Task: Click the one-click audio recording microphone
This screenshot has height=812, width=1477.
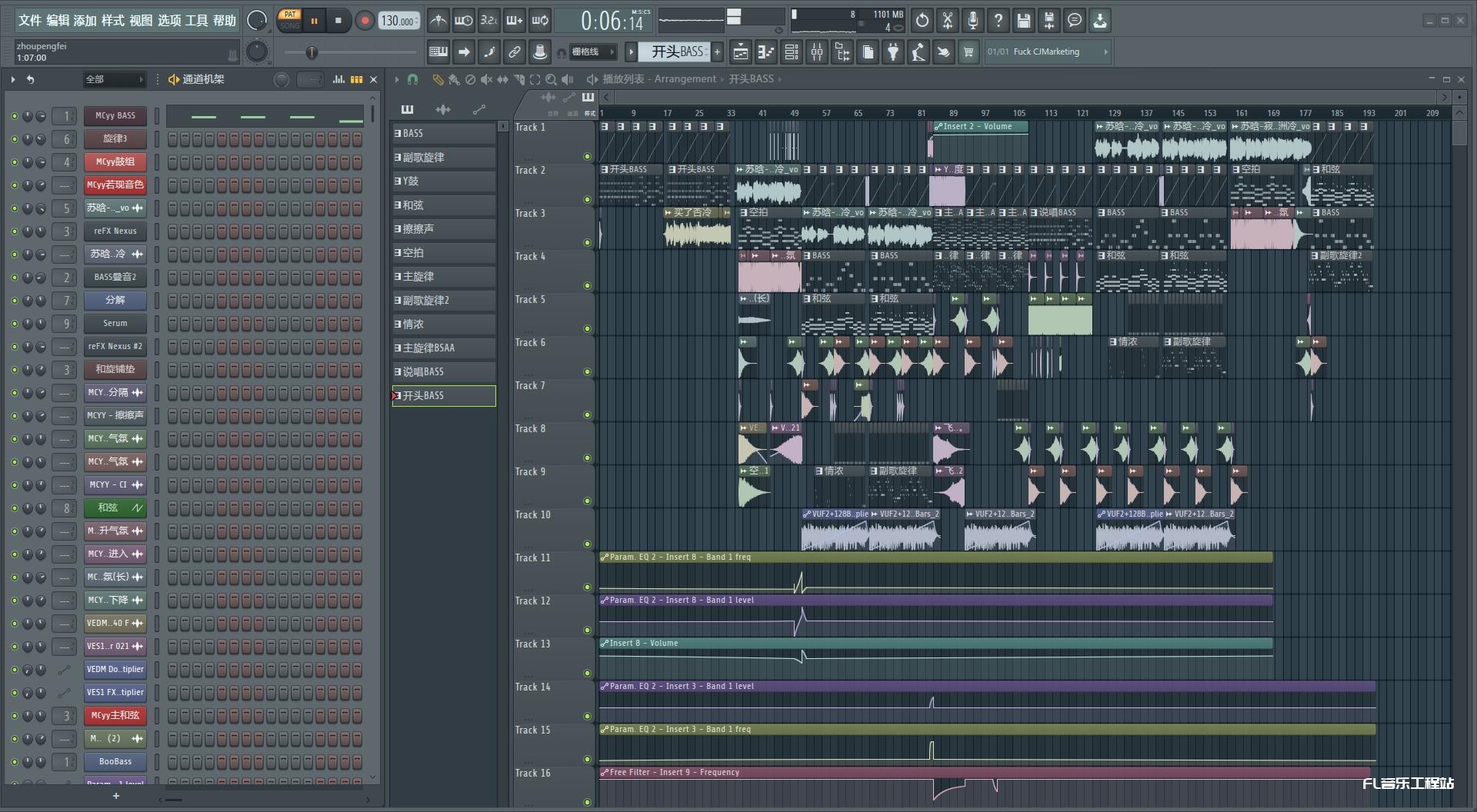Action: (973, 21)
